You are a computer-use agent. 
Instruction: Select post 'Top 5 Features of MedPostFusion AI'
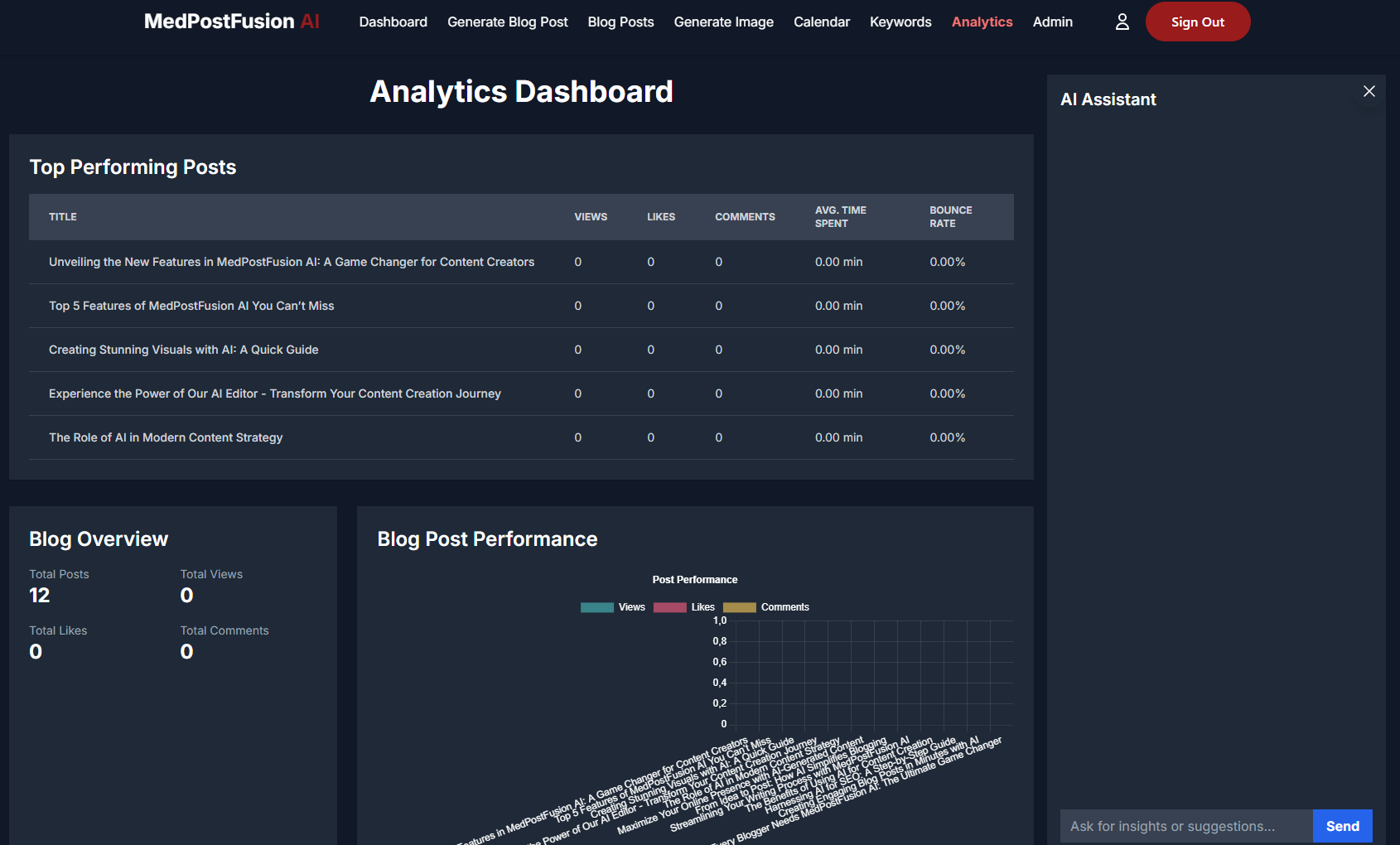191,306
